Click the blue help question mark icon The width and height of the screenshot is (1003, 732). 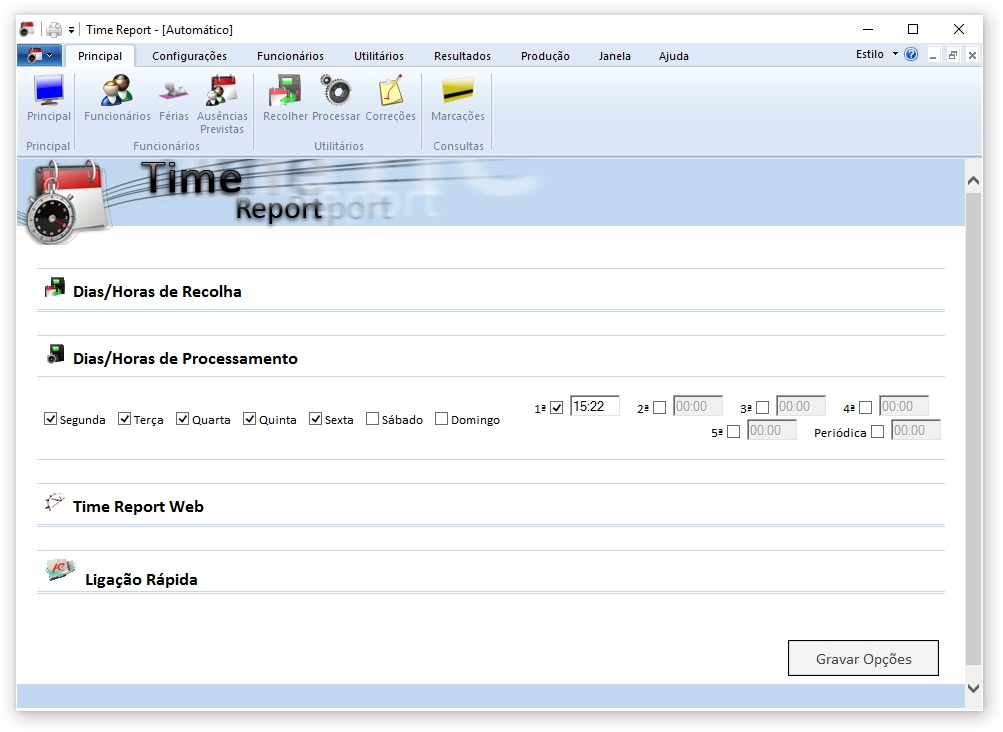(911, 54)
